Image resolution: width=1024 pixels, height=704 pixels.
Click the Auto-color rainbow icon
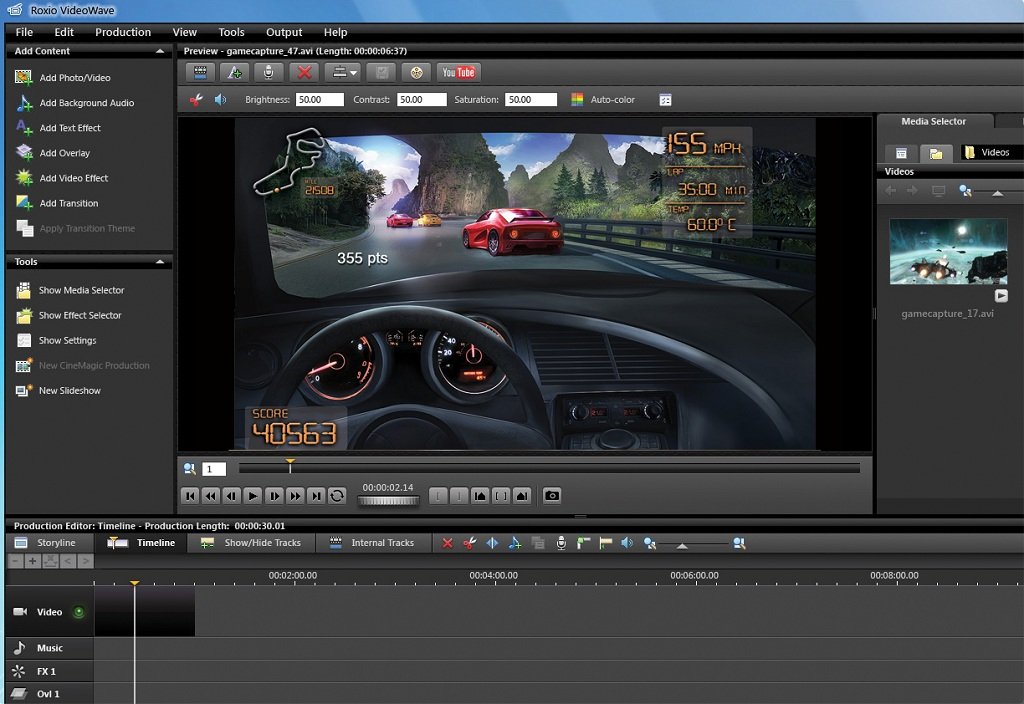pos(577,100)
